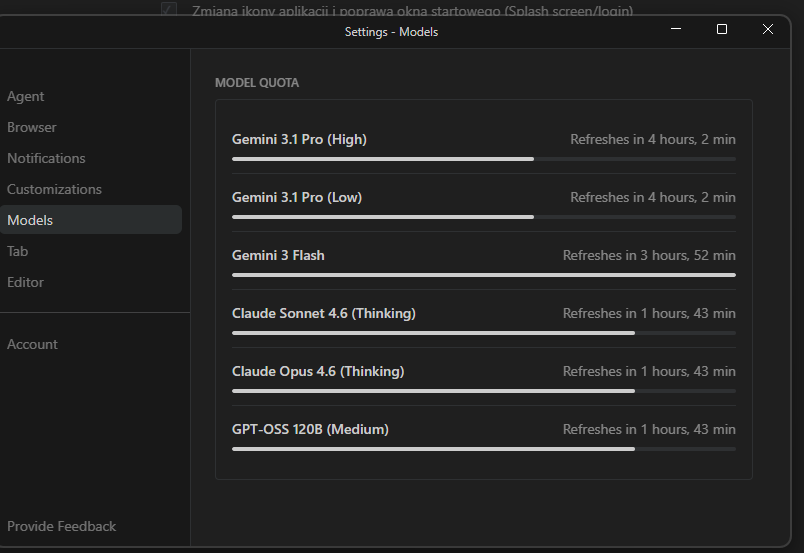Select the Models sidebar item
This screenshot has width=804, height=553.
pyautogui.click(x=91, y=220)
